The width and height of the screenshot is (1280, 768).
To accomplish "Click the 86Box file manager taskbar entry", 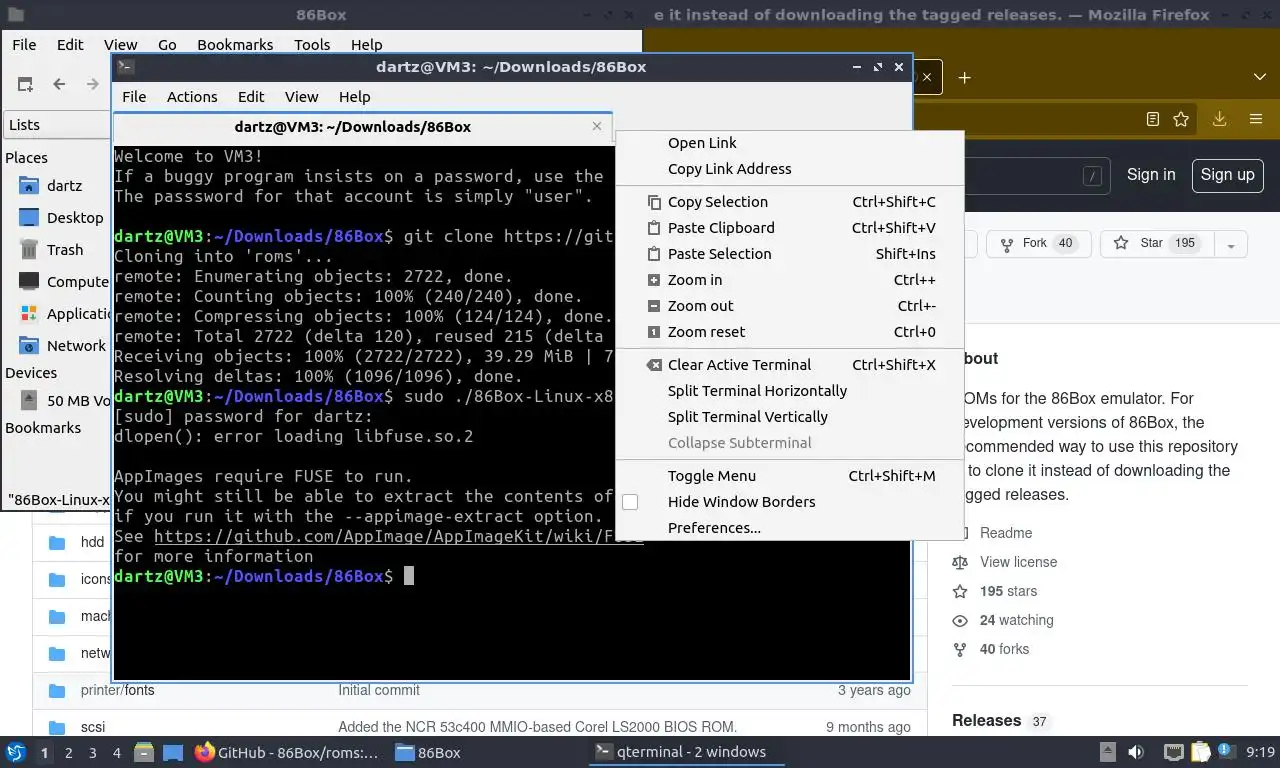I will coord(428,752).
